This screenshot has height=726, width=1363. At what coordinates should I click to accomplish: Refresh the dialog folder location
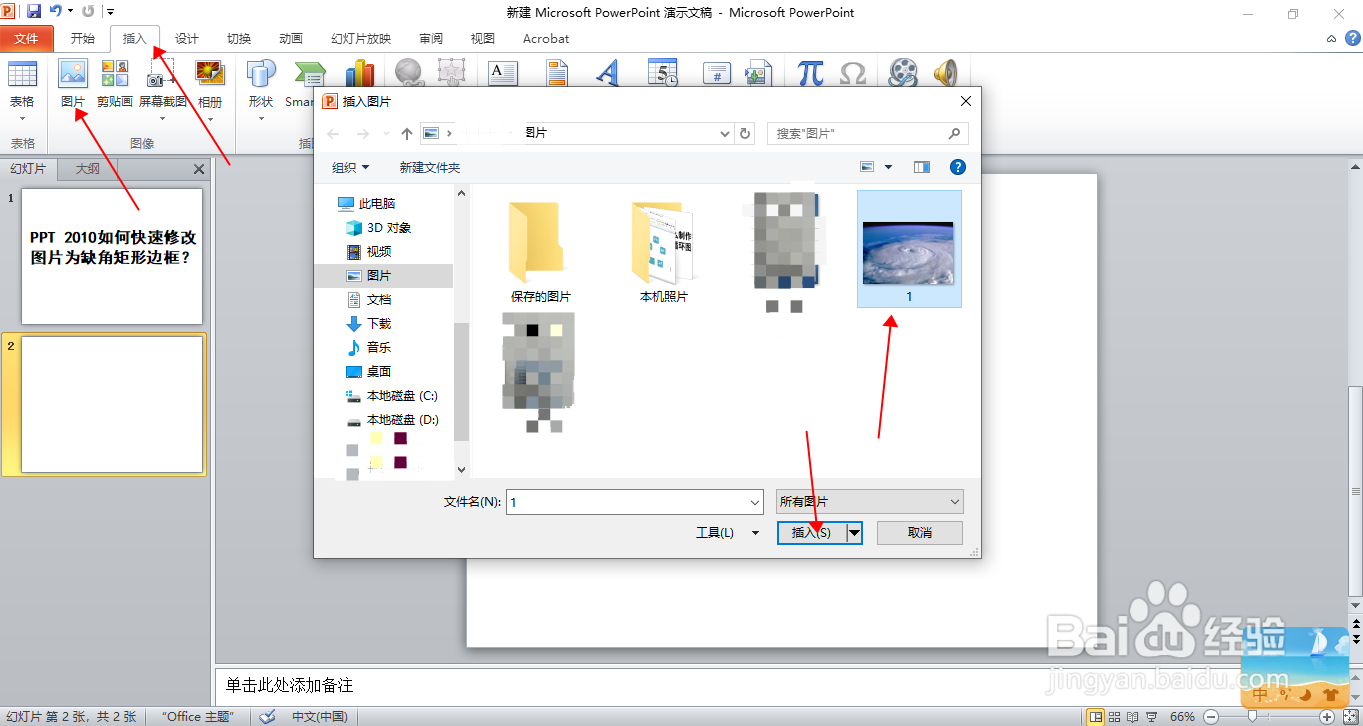745,133
